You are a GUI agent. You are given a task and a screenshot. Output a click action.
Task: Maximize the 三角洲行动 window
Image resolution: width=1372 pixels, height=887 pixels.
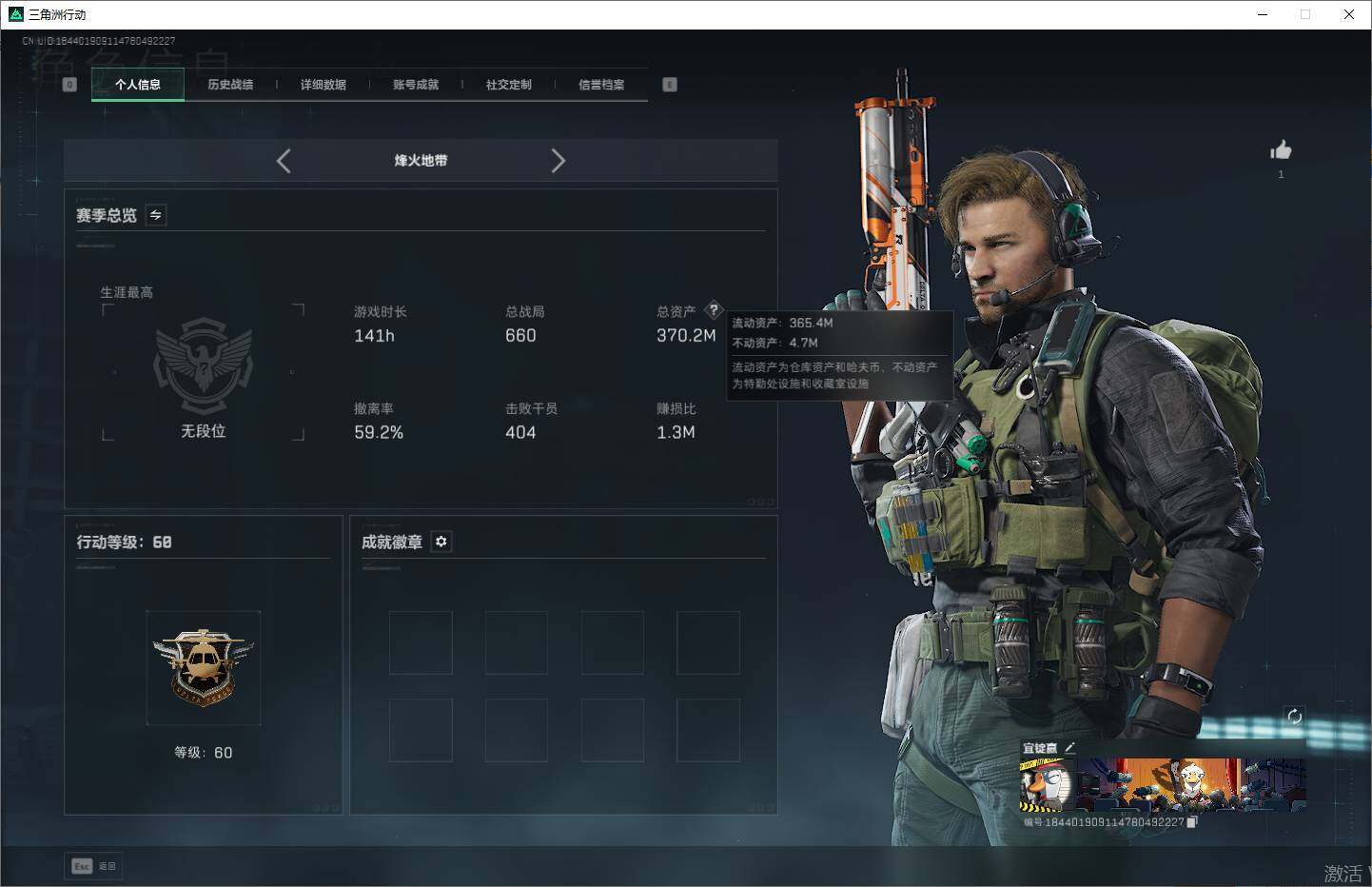point(1305,14)
